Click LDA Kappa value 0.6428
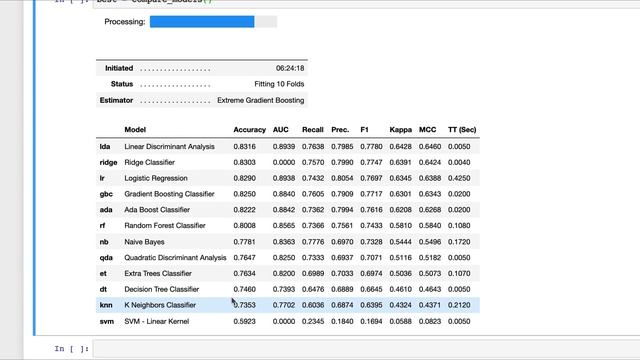 pos(400,147)
